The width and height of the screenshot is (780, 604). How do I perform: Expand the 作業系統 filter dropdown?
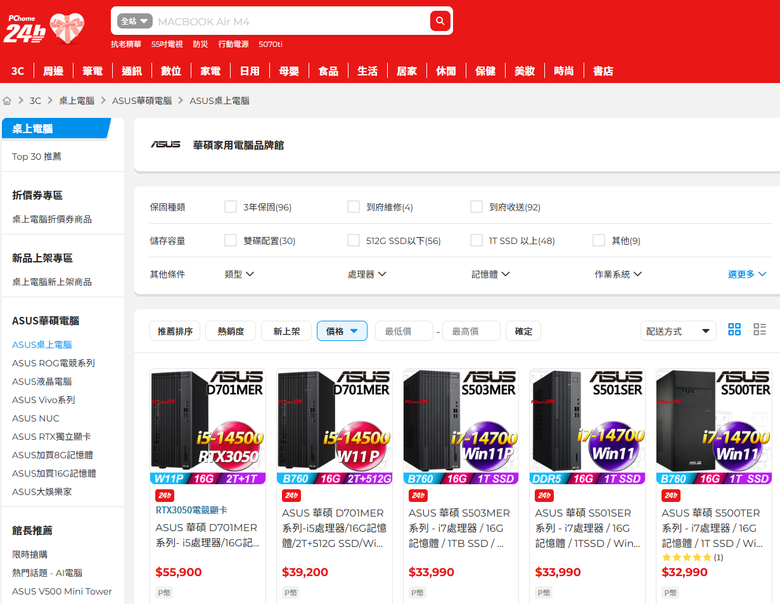click(618, 274)
